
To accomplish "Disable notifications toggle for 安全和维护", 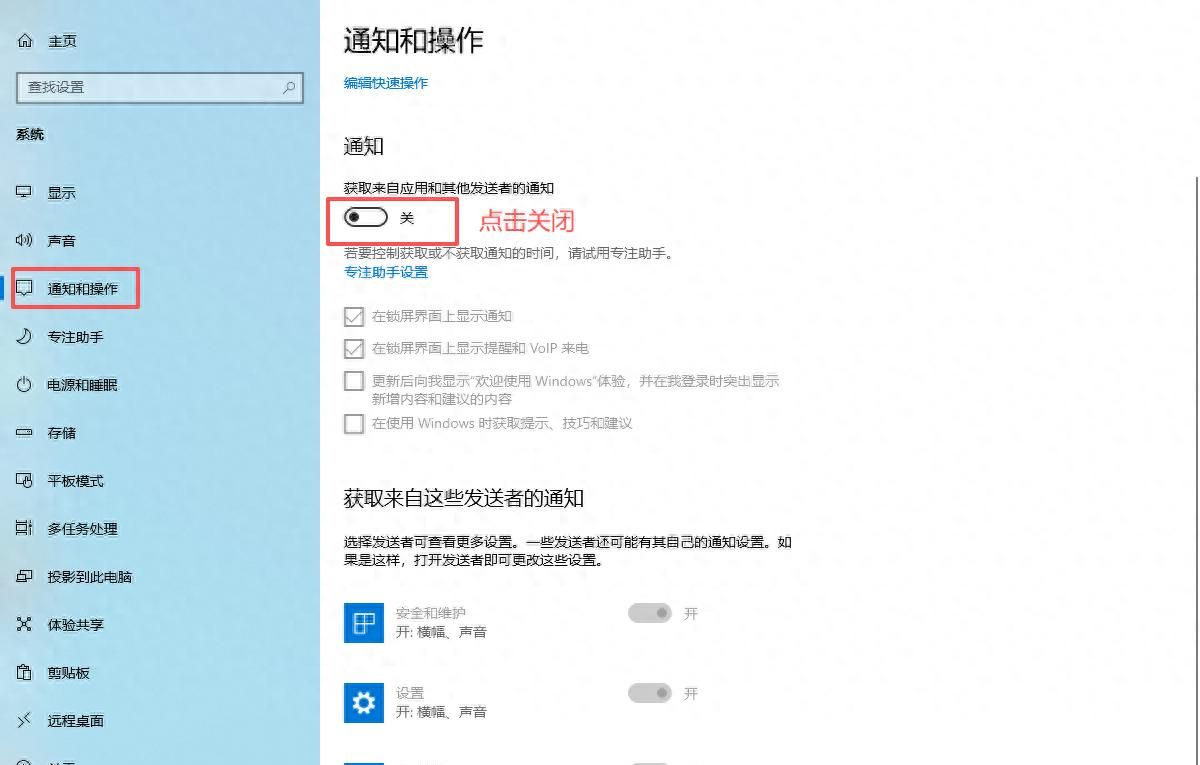I will [x=650, y=613].
